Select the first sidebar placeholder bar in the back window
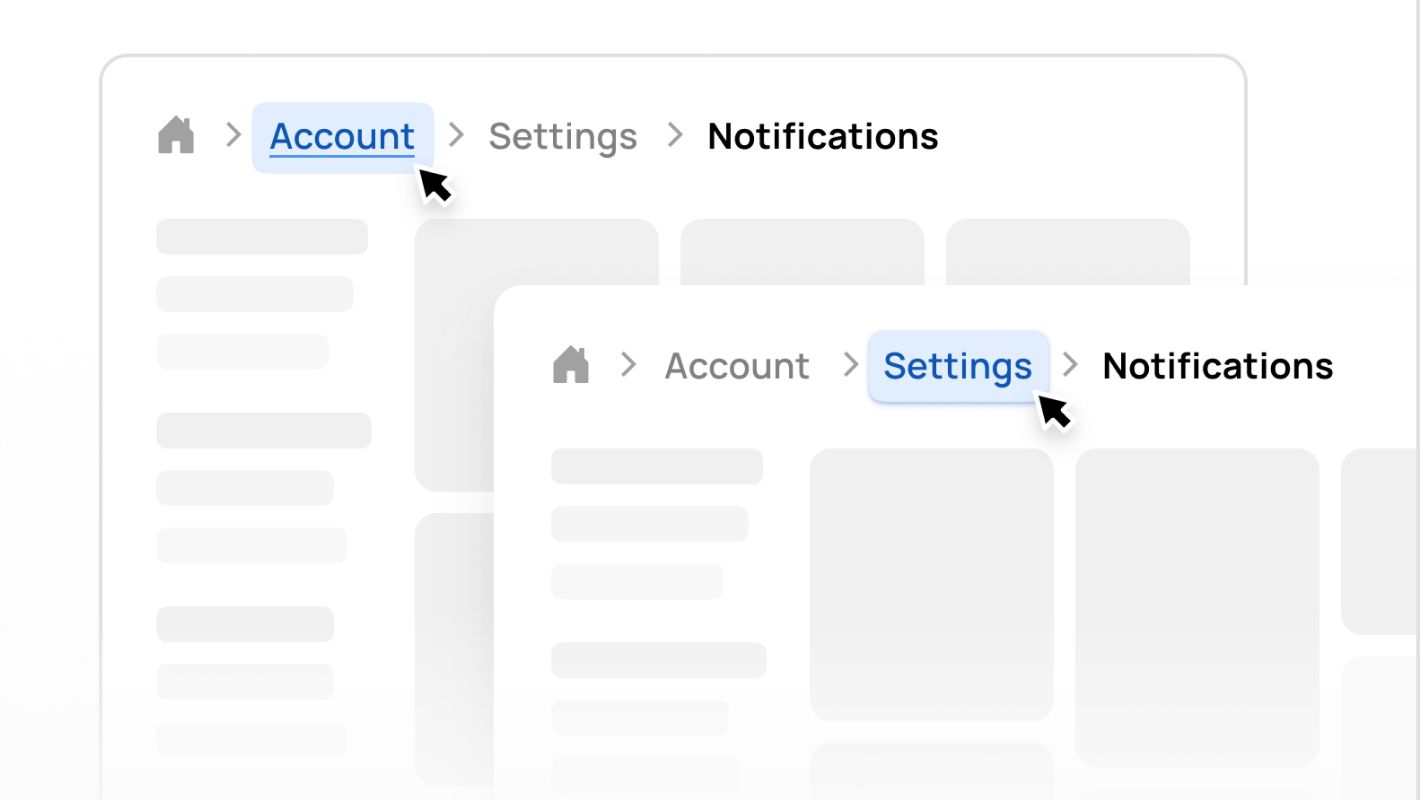This screenshot has width=1420, height=800. (x=262, y=237)
